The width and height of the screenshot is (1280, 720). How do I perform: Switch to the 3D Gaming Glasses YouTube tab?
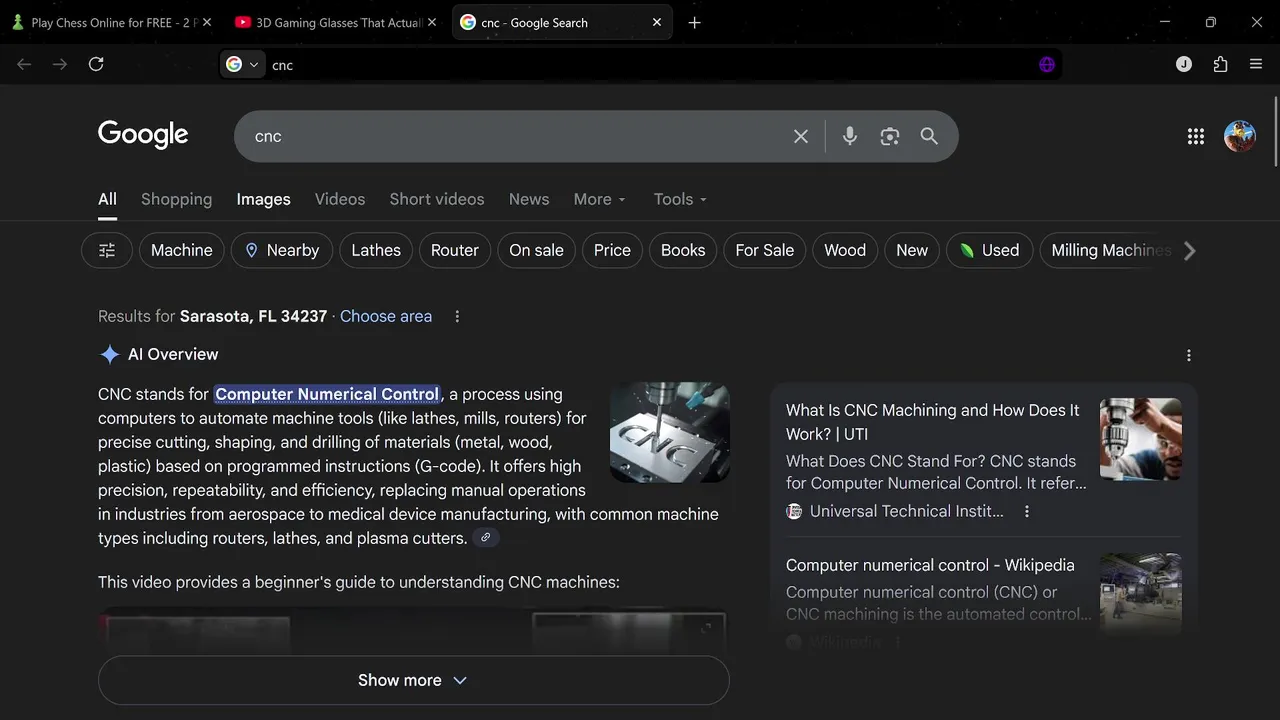coord(335,22)
